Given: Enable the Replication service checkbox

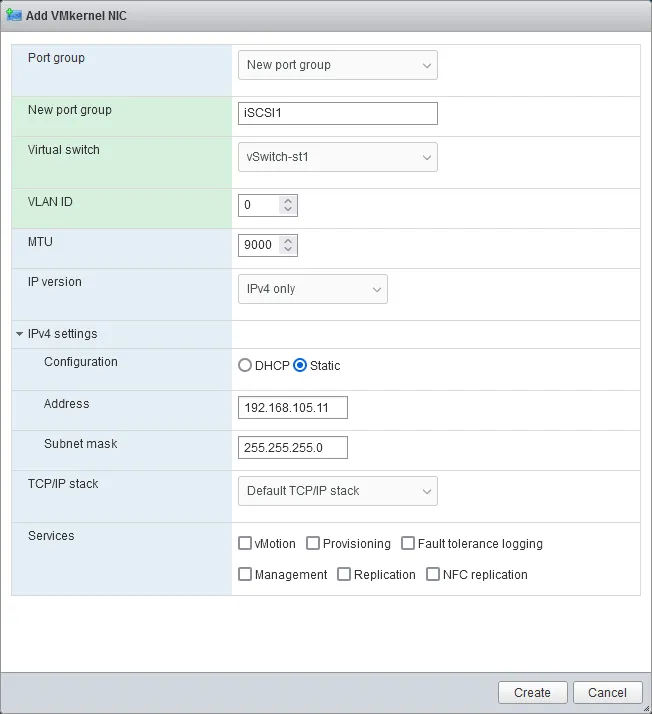Looking at the screenshot, I should tap(344, 575).
